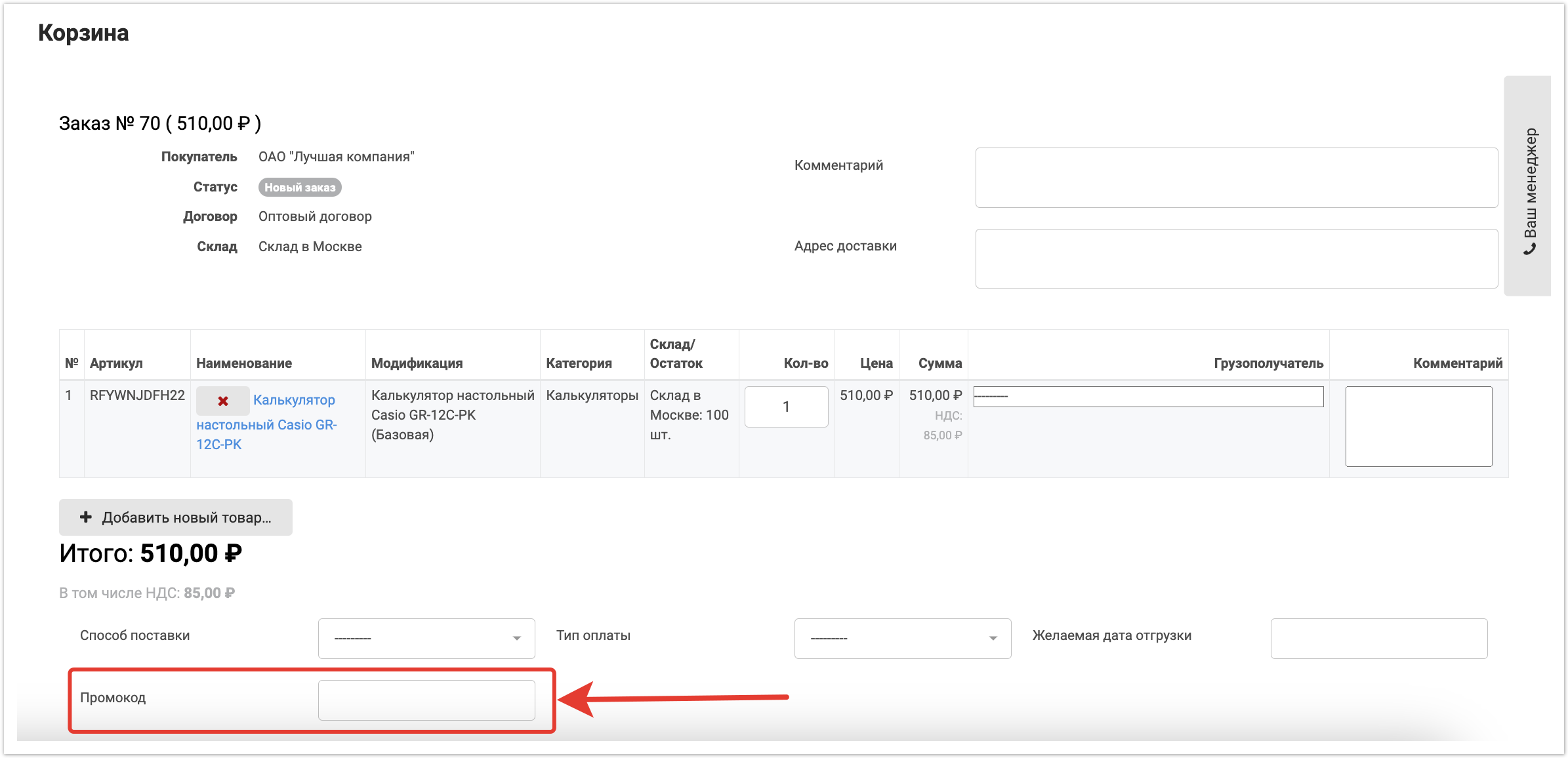1568x758 pixels.
Task: Focus the order Комментарий text area
Action: [1236, 178]
